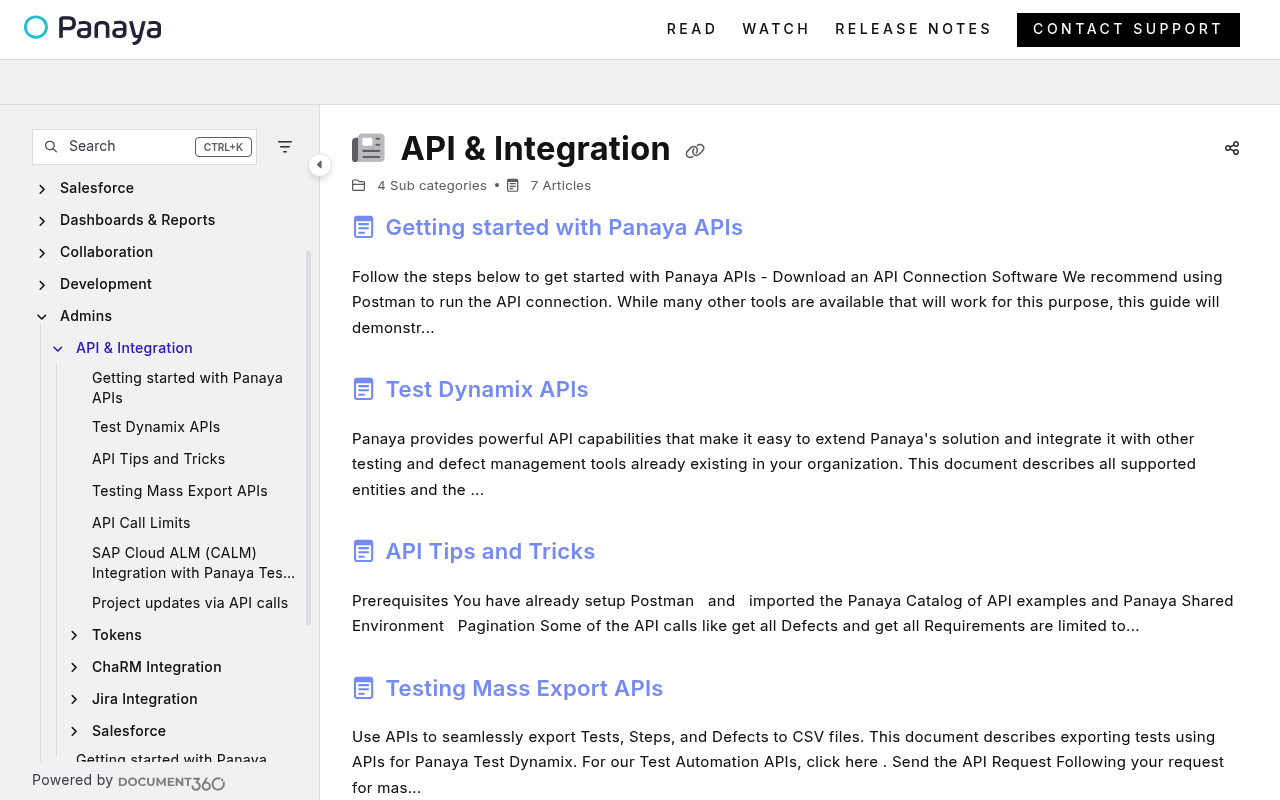
Task: Click the document icon next to Testing Mass Export APIs heading
Action: click(x=363, y=688)
